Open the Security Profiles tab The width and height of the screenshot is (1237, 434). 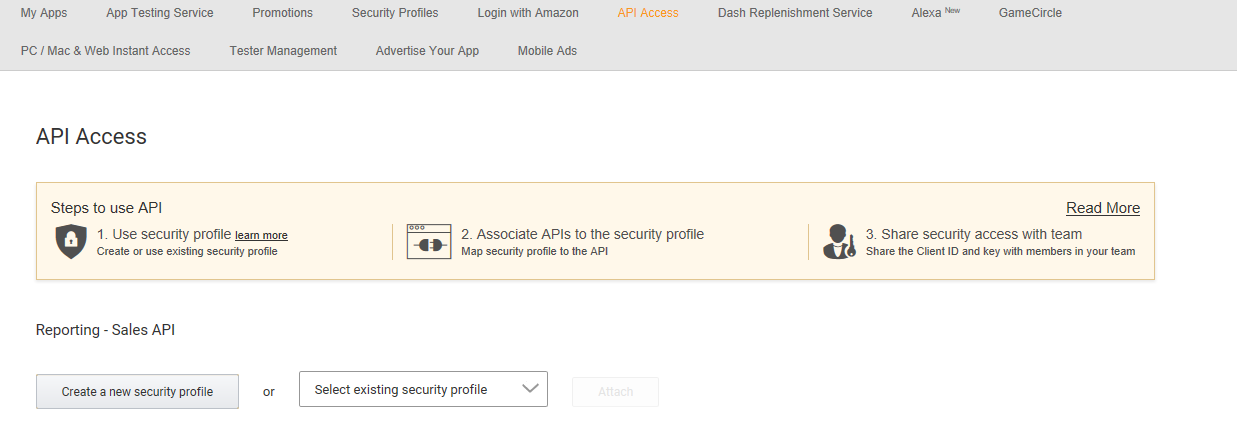395,13
